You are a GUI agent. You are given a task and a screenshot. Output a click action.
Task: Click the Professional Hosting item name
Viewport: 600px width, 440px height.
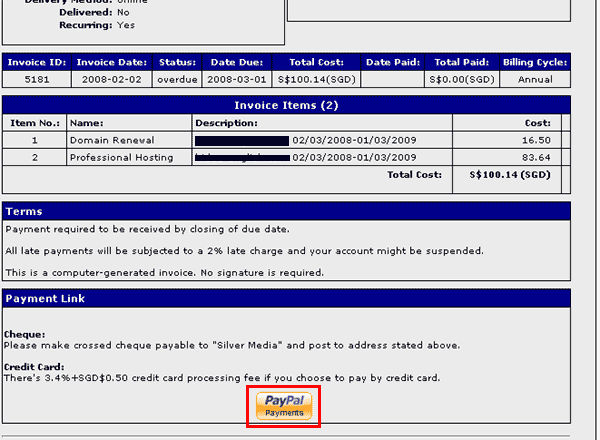pyautogui.click(x=122, y=158)
